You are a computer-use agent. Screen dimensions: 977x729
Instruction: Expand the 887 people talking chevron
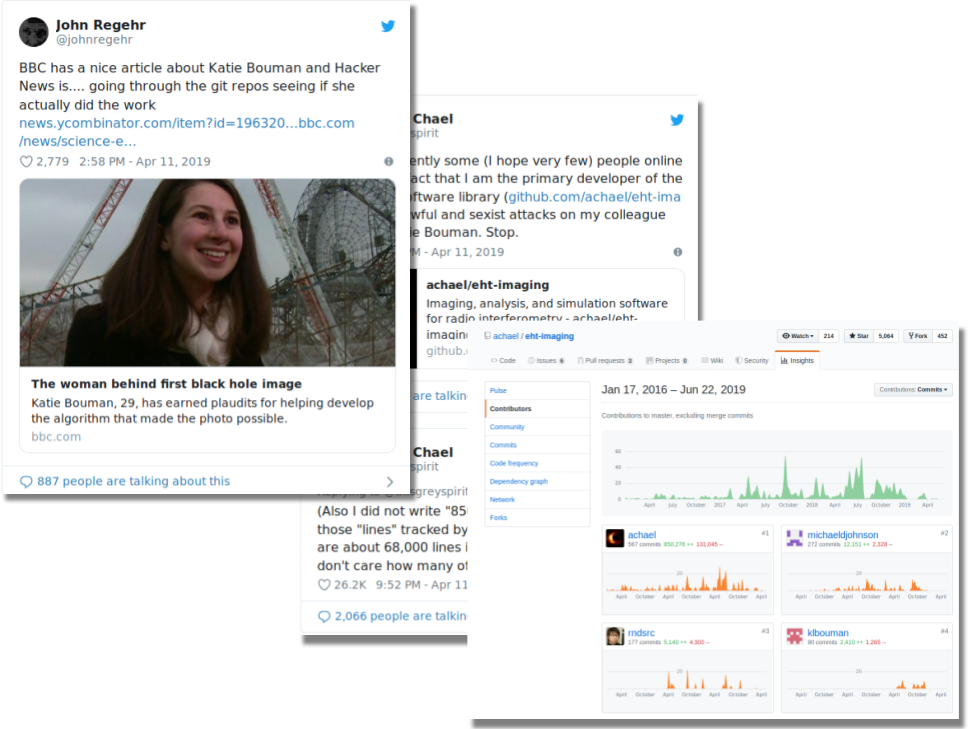pyautogui.click(x=390, y=481)
